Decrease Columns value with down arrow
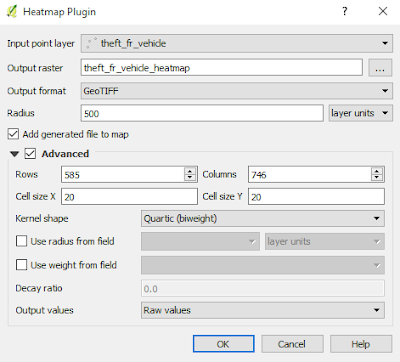This screenshot has height=362, width=400. [377, 178]
